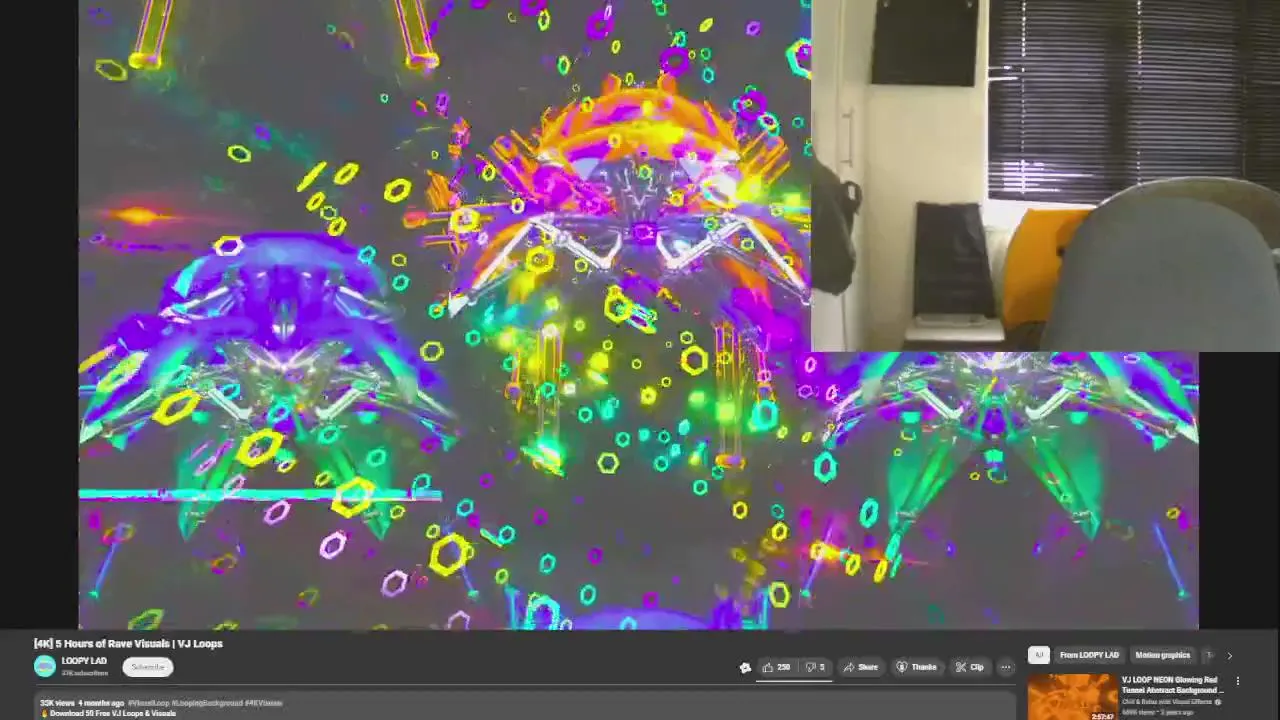Open options menu for VJ LOOP NEON video
The height and width of the screenshot is (720, 1280).
(x=1238, y=681)
